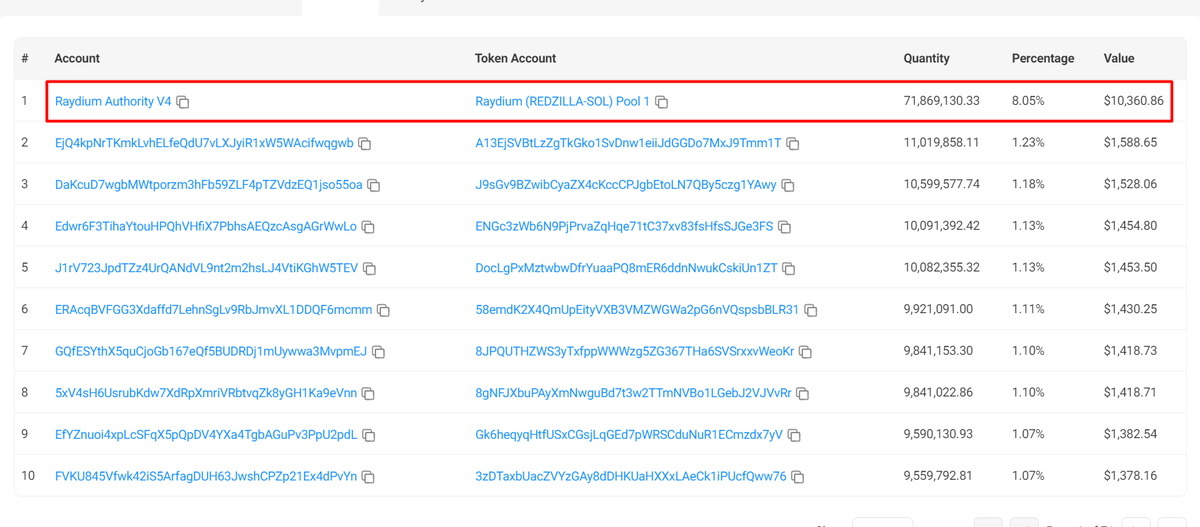Image resolution: width=1200 pixels, height=527 pixels.
Task: Copy the account address starting with EfYZnuoi4xp
Action: tap(369, 435)
